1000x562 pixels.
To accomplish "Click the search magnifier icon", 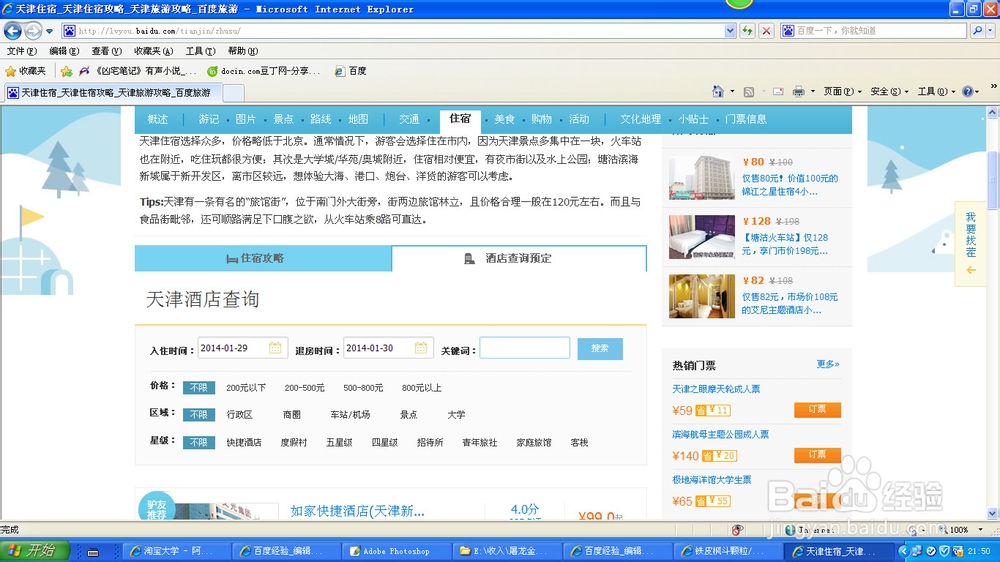I will [x=977, y=31].
